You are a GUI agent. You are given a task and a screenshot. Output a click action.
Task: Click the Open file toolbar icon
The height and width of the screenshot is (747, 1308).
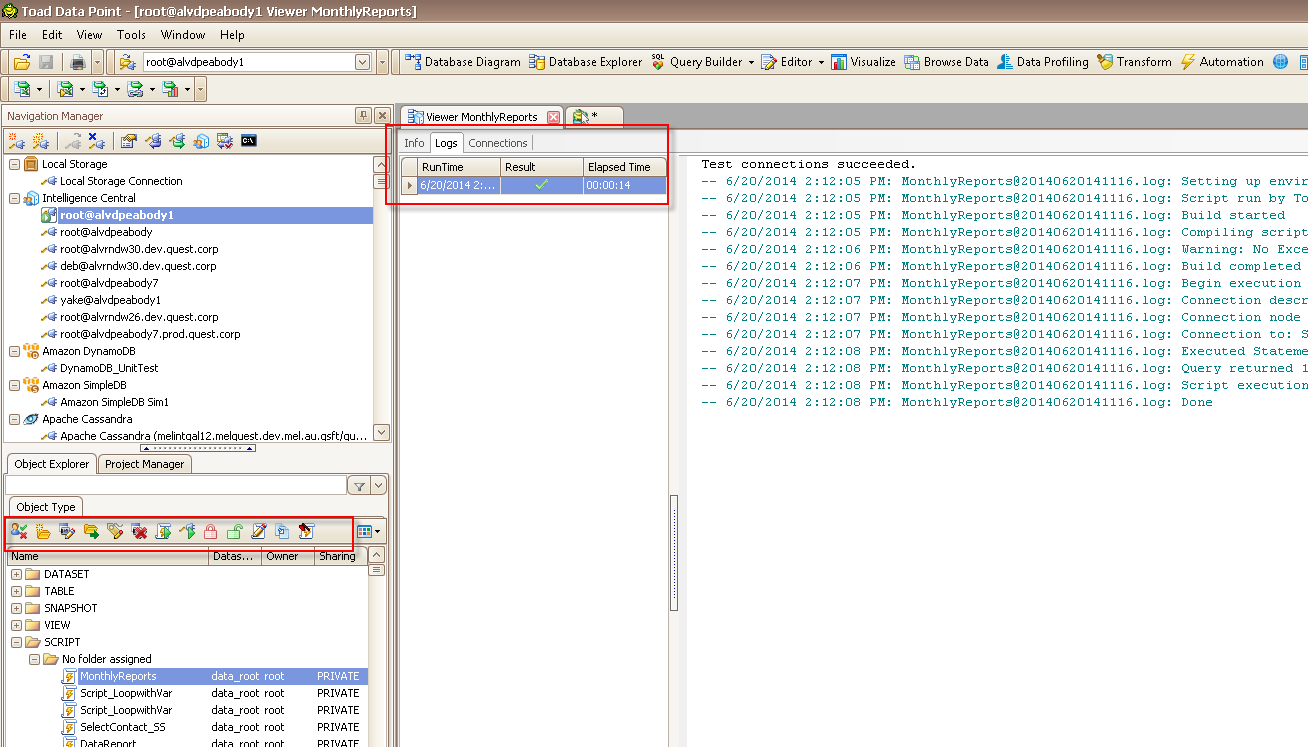[x=21, y=62]
